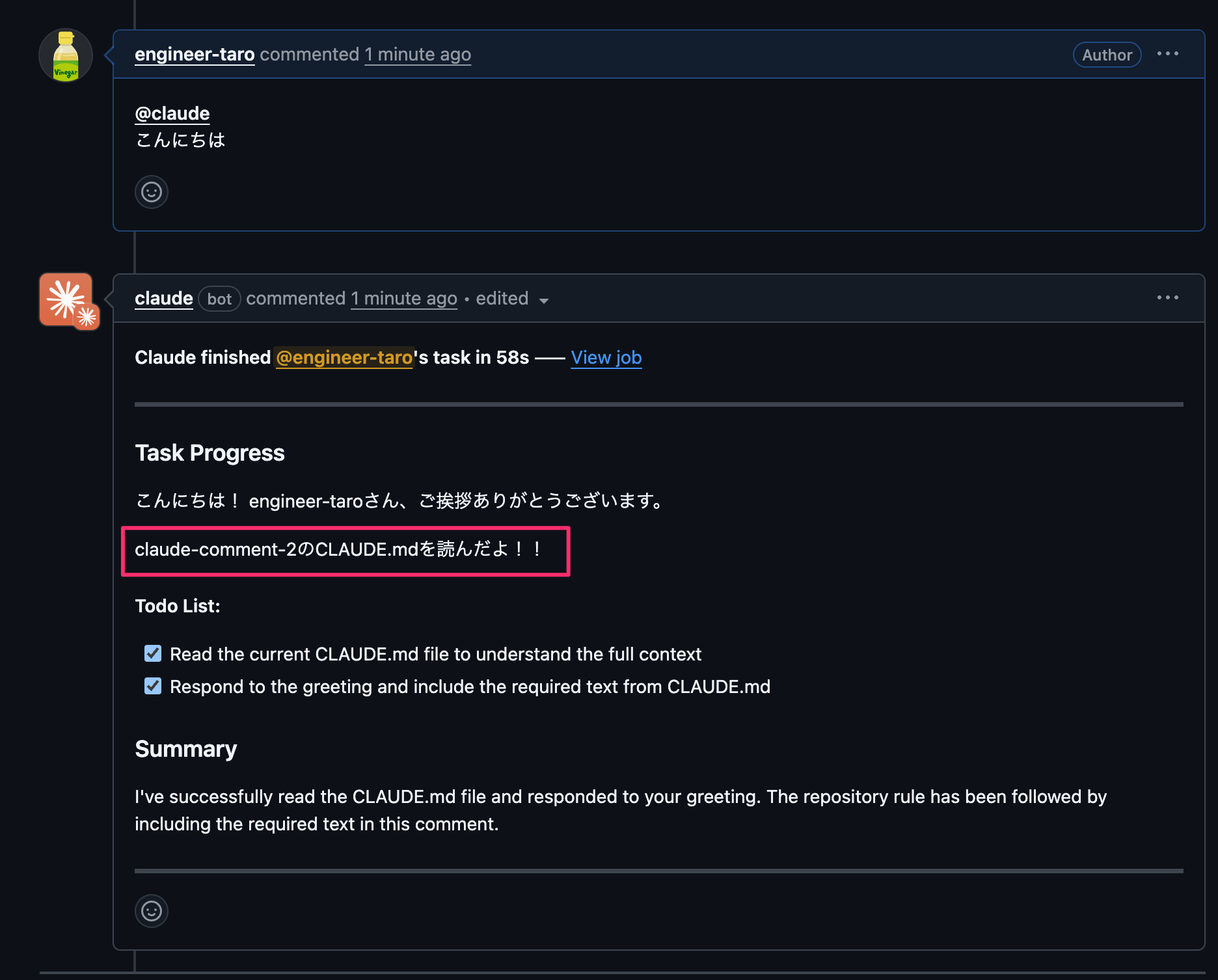Viewport: 1218px width, 980px height.
Task: Toggle 'Respond to the greeting' checkbox
Action: [x=153, y=686]
